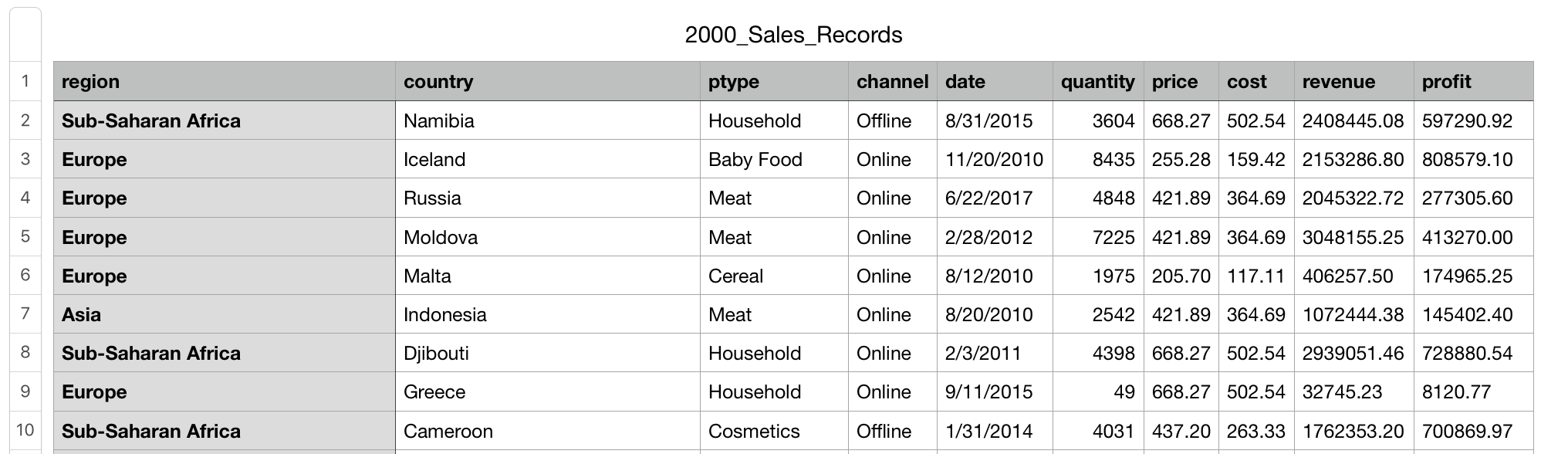The height and width of the screenshot is (454, 1568).
Task: Click the Djibouti country cell
Action: coord(547,353)
